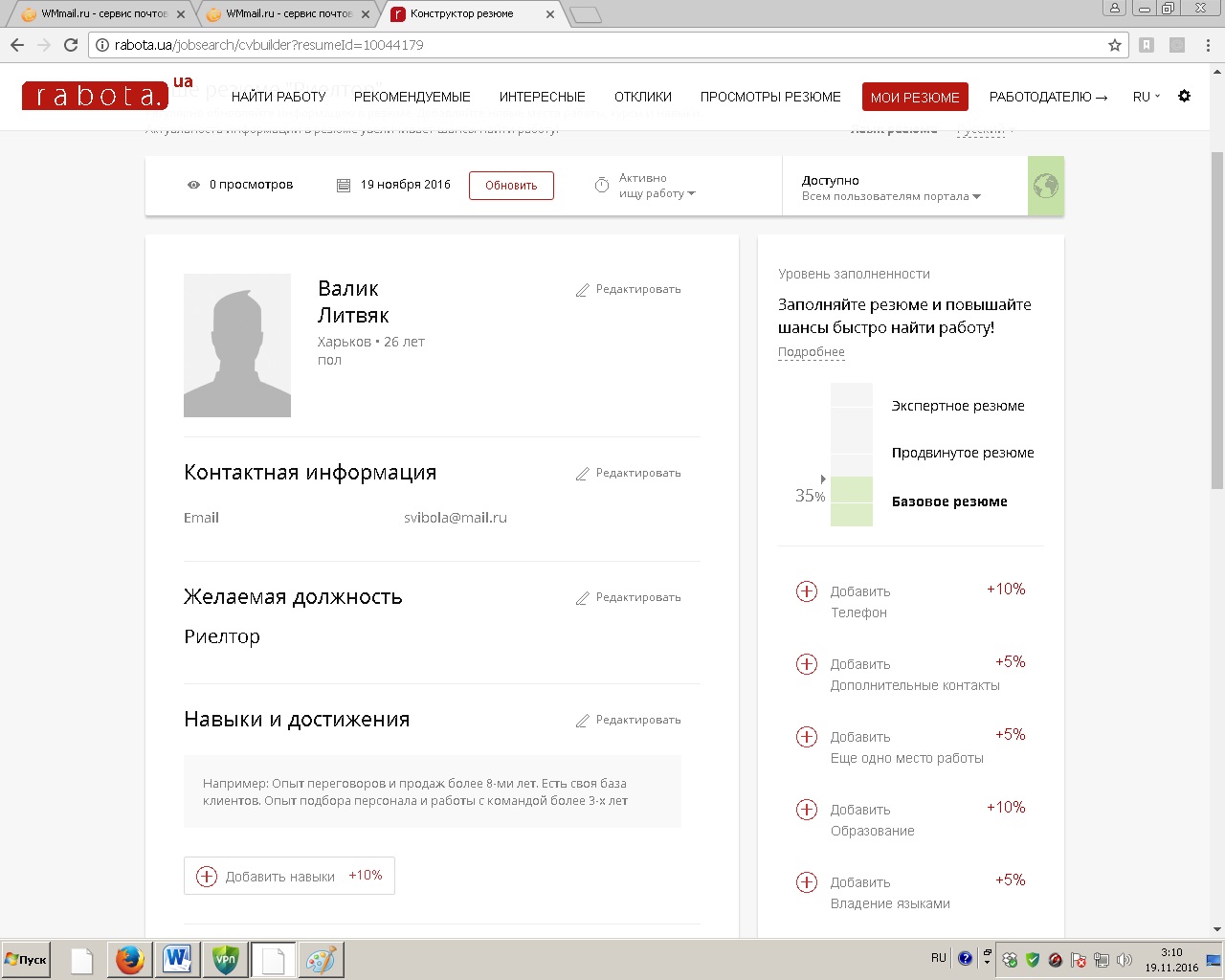The image size is (1225, 980).
Task: Click the green globe visibility icon
Action: (1045, 186)
